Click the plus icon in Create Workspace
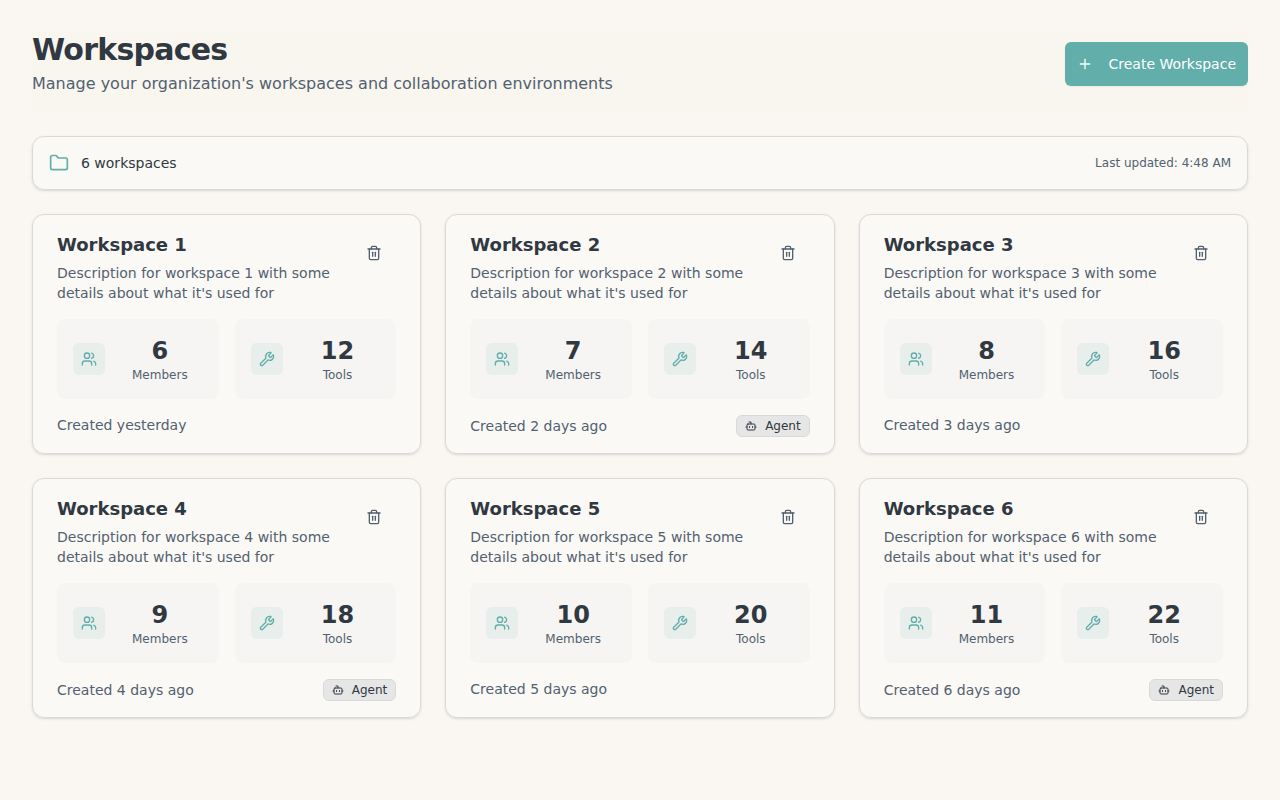The height and width of the screenshot is (800, 1280). coord(1085,64)
